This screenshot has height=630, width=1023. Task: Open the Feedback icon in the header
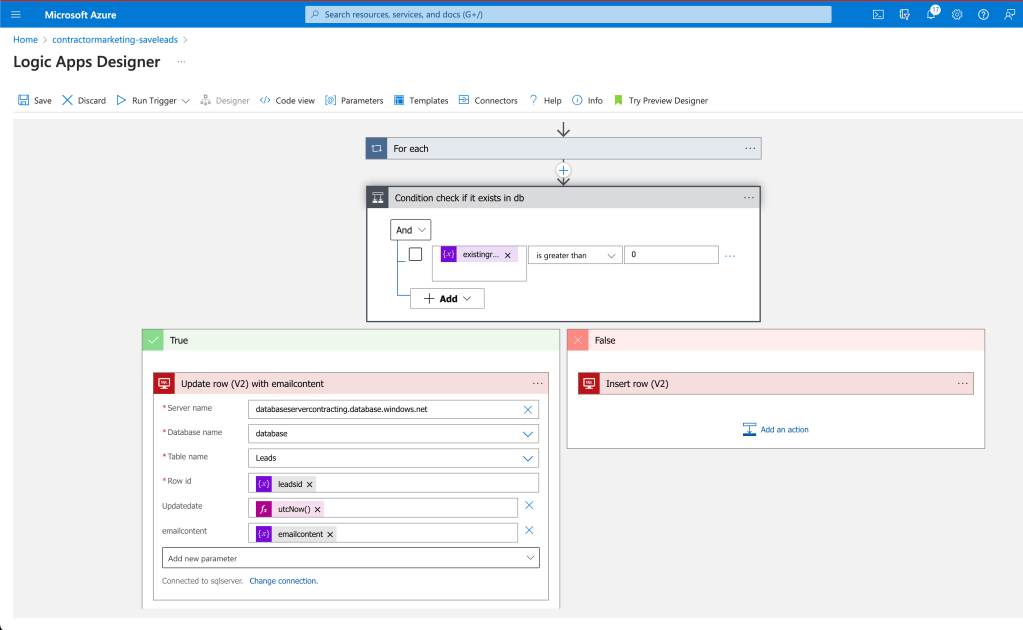[x=1009, y=14]
